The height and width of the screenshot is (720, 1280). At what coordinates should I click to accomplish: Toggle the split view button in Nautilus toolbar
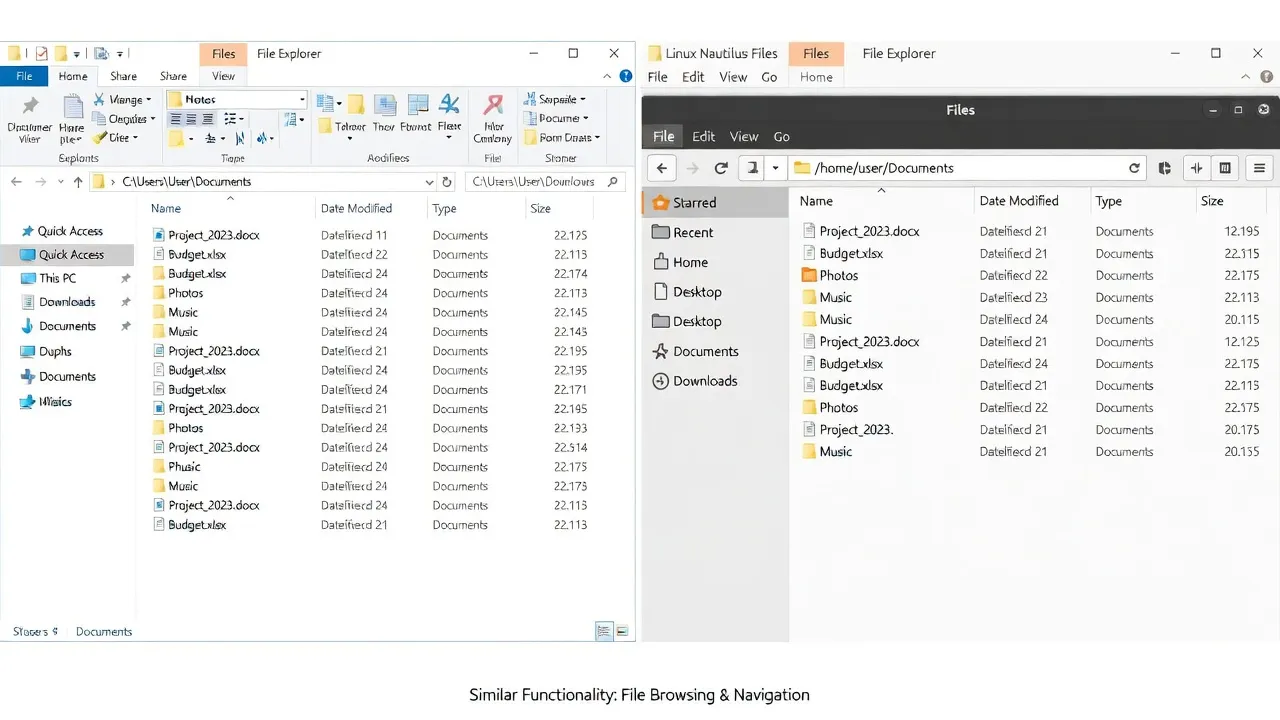1196,168
